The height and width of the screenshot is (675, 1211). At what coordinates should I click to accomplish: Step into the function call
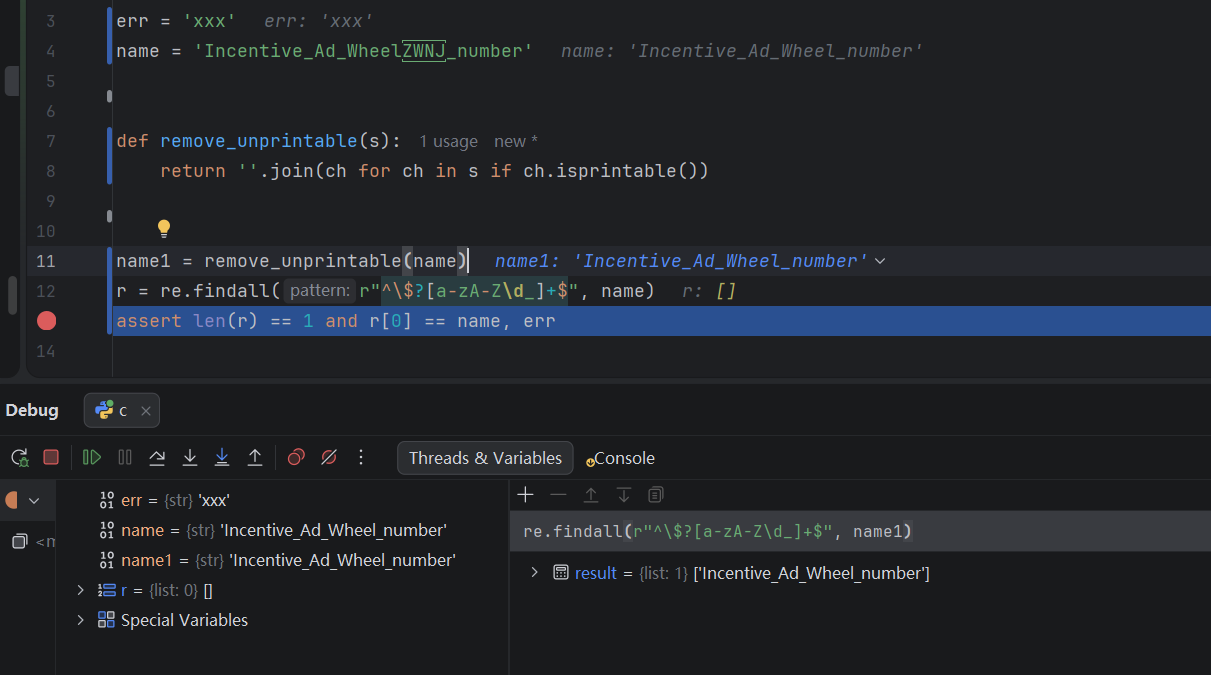pyautogui.click(x=189, y=457)
